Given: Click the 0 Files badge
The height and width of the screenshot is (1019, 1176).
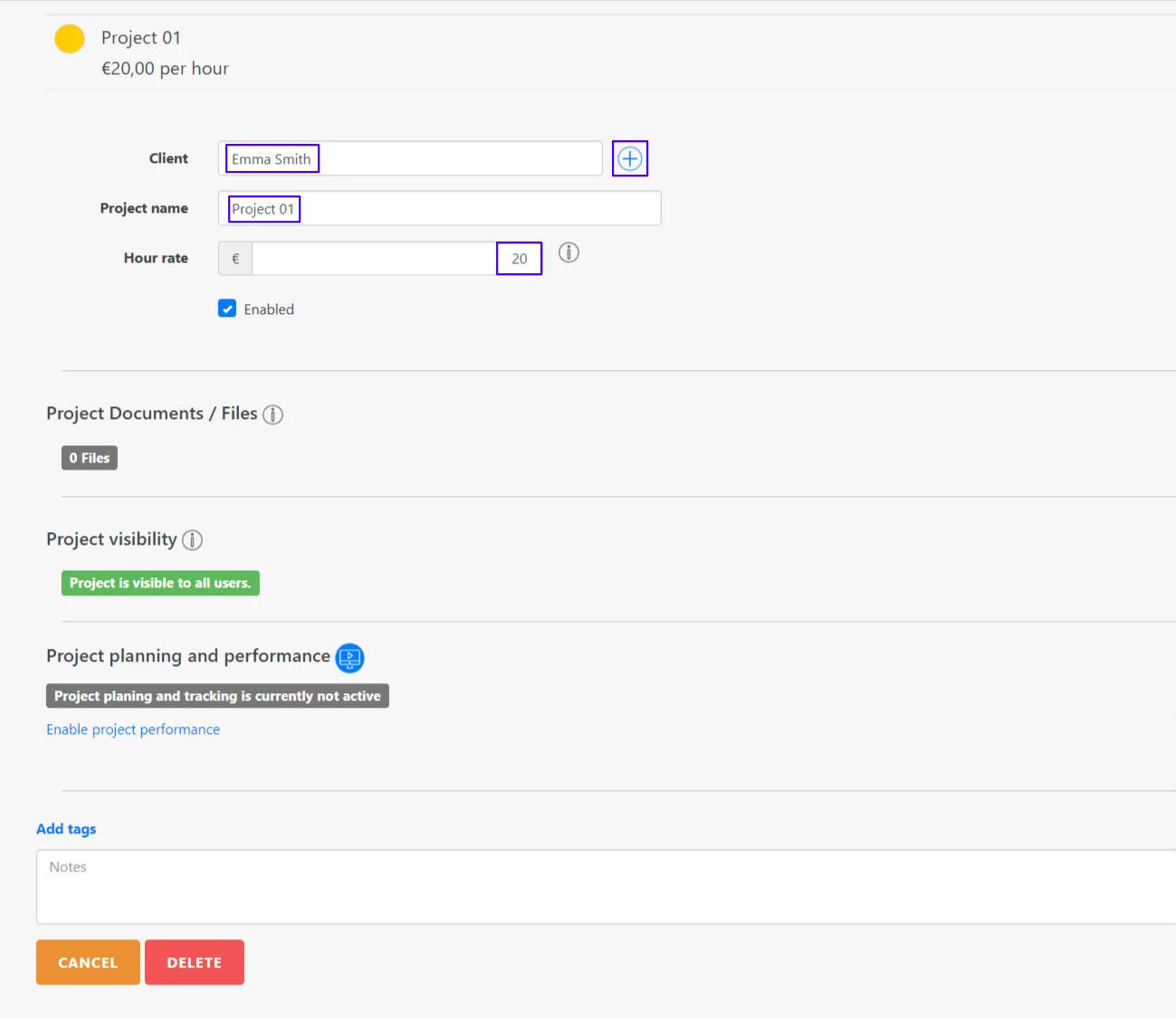Looking at the screenshot, I should [89, 458].
